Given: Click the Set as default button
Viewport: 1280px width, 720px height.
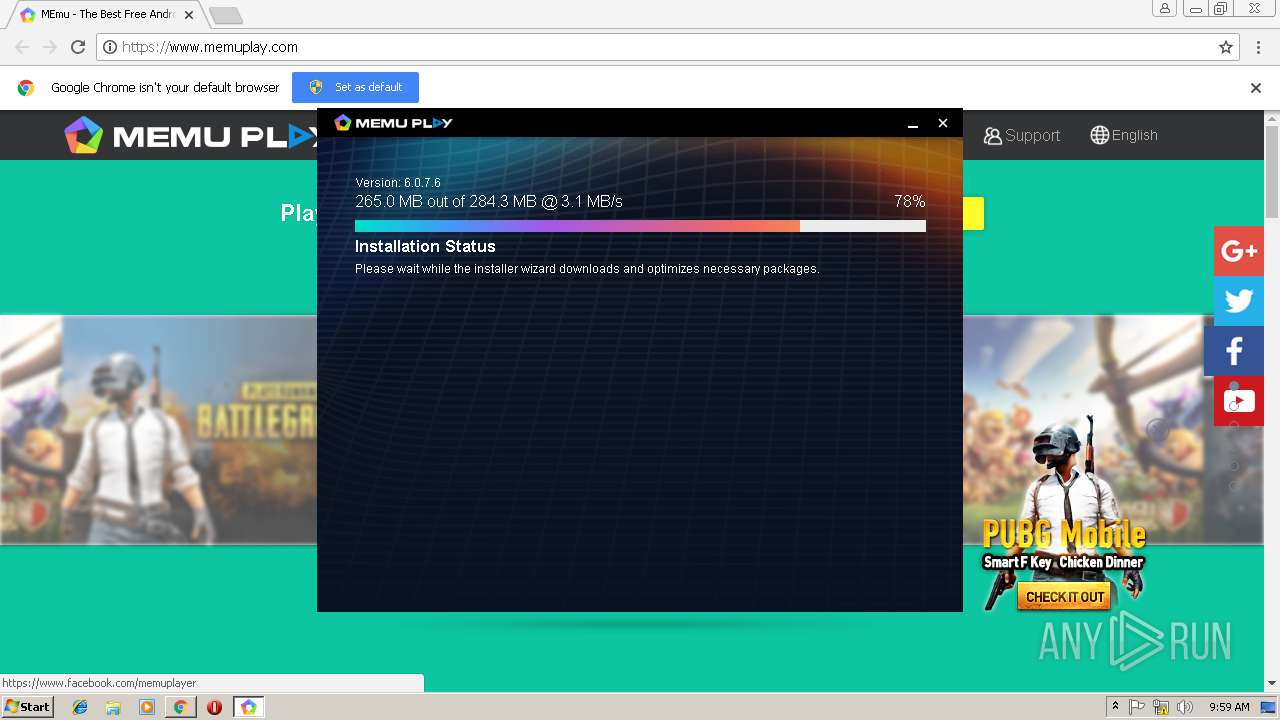Looking at the screenshot, I should pos(355,87).
